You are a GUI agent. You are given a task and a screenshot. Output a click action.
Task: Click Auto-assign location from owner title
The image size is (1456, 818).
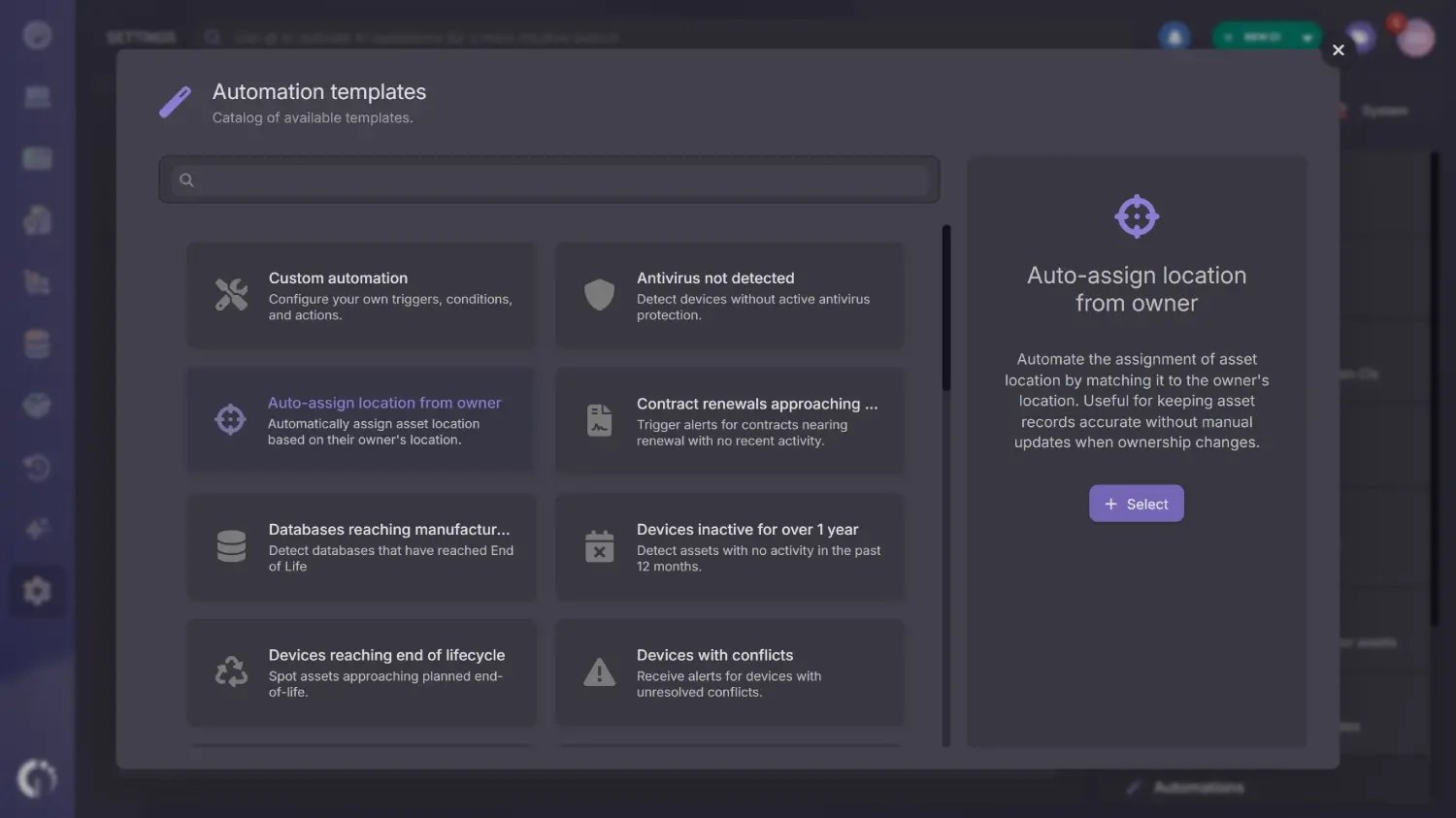click(x=384, y=403)
